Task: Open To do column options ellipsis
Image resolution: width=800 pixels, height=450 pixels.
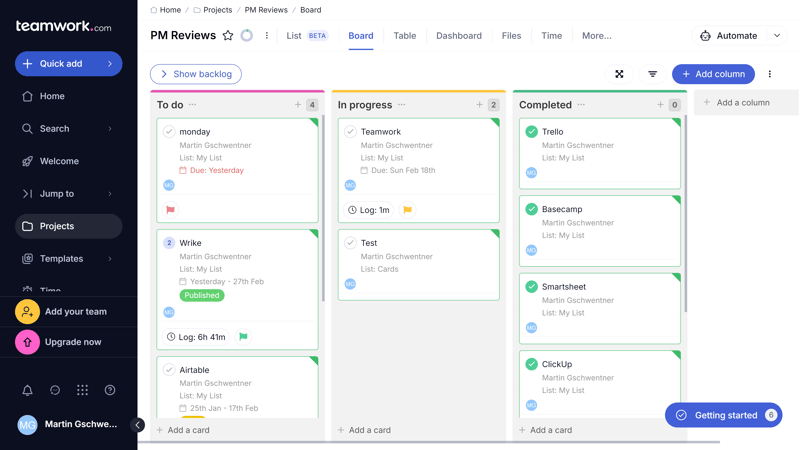Action: 192,105
